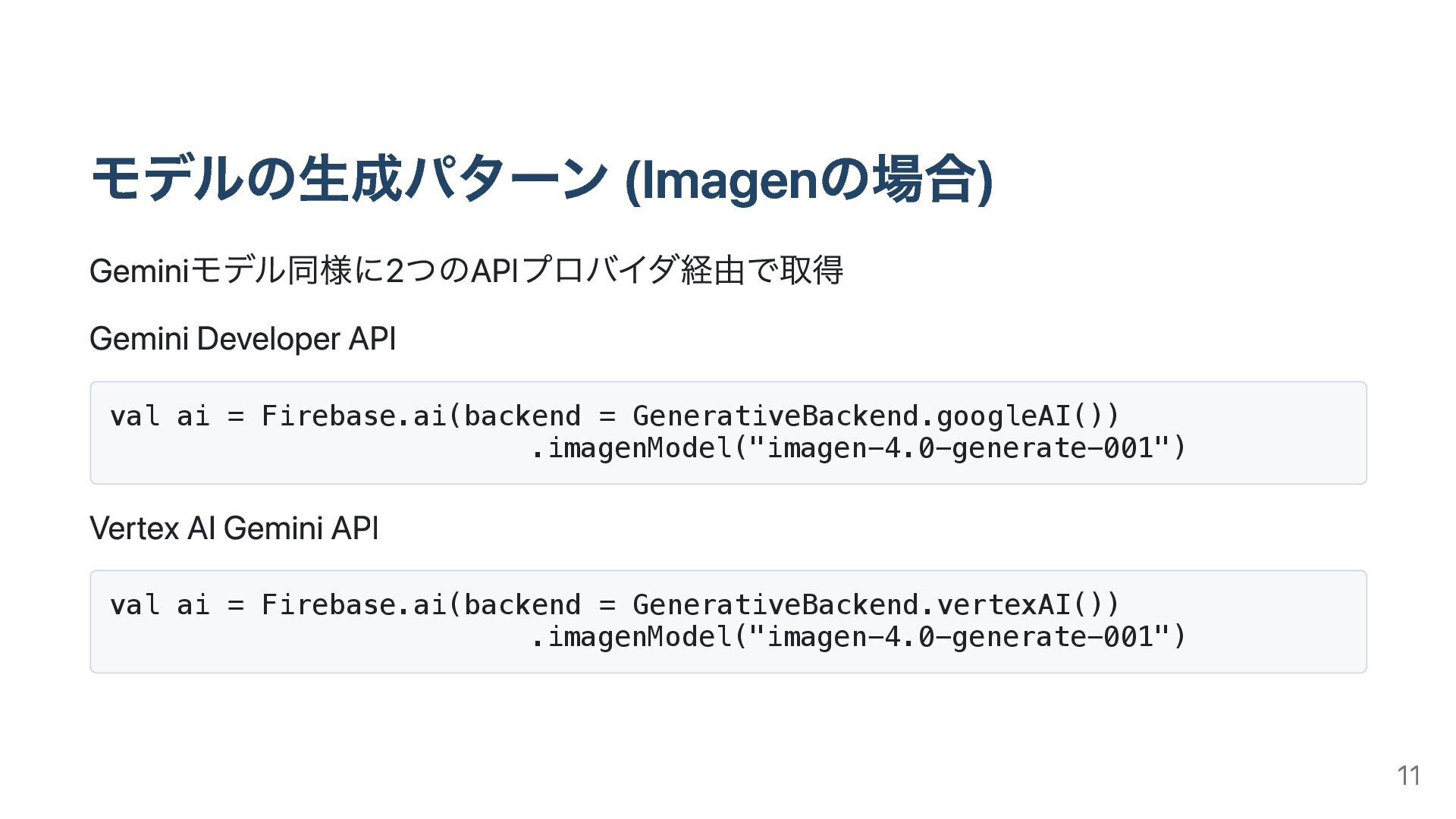This screenshot has height=819, width=1456.
Task: Click the backend parameter in second code block
Action: (x=522, y=604)
